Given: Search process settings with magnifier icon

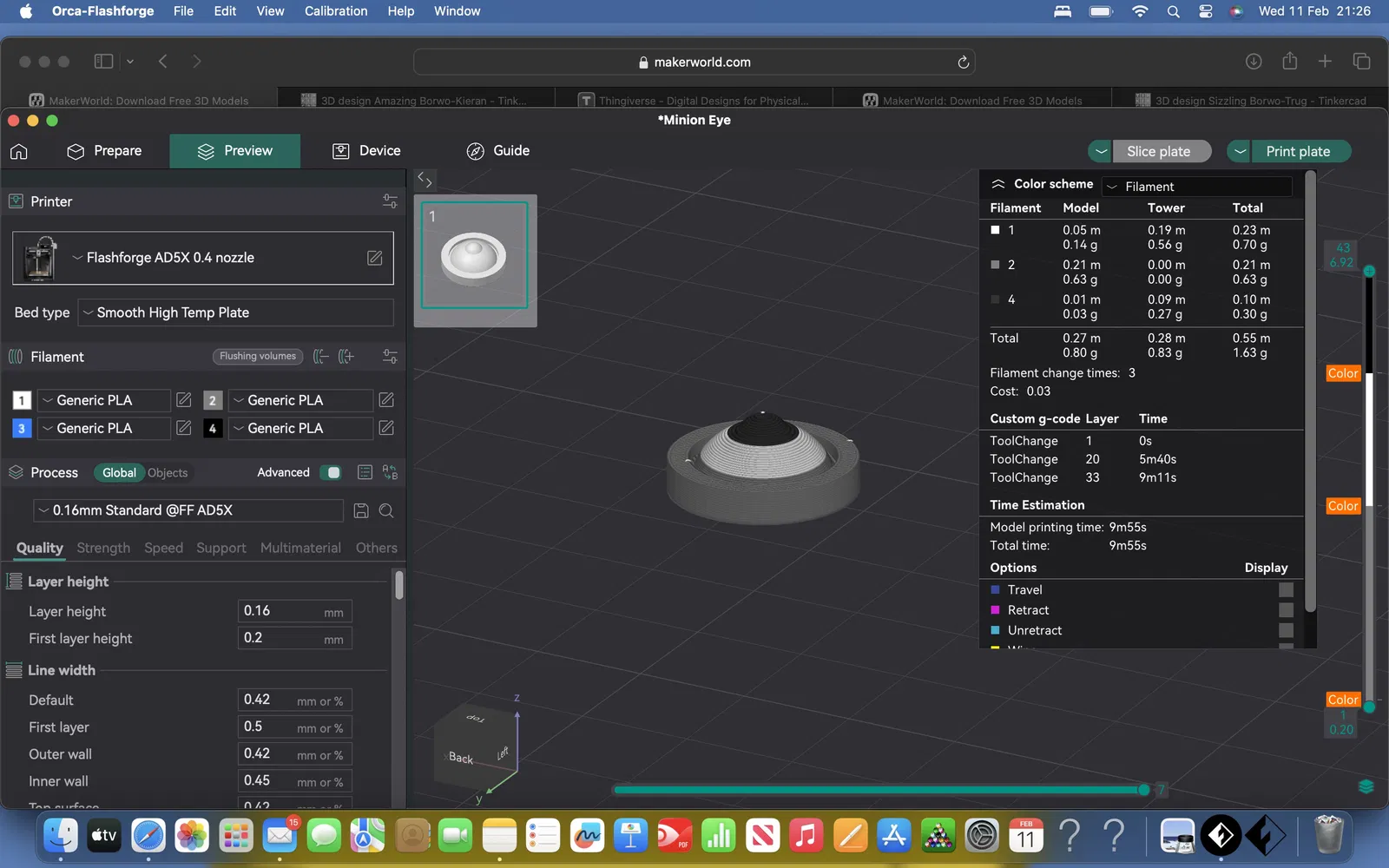Looking at the screenshot, I should click(386, 510).
